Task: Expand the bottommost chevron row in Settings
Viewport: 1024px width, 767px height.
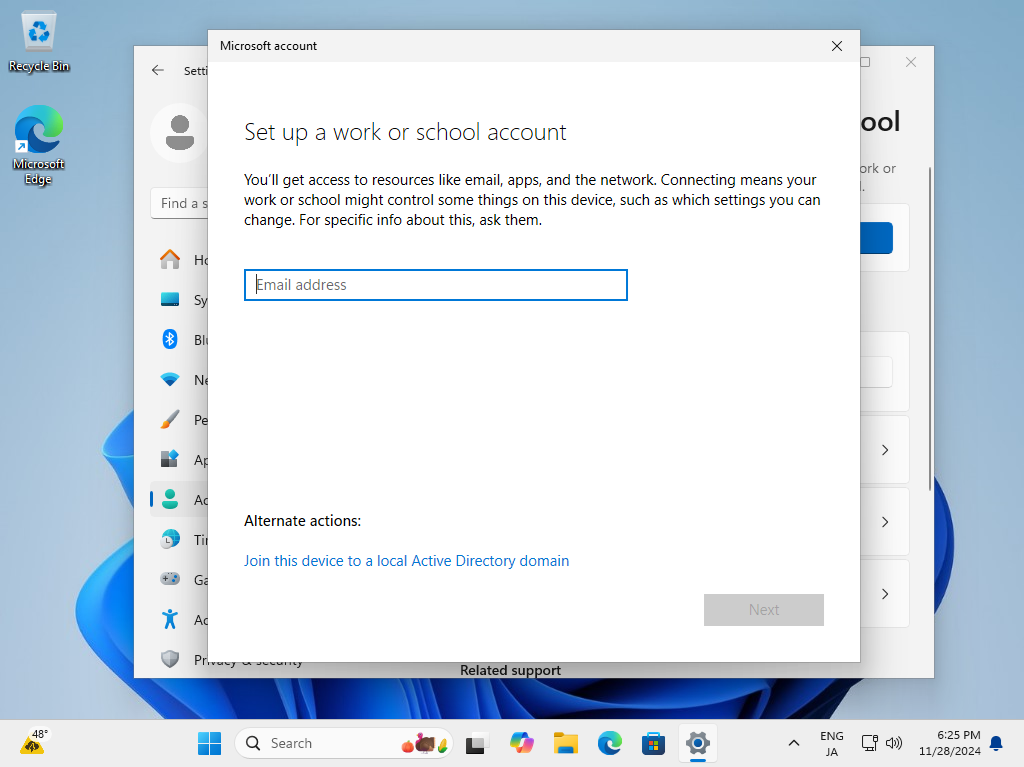Action: point(884,594)
